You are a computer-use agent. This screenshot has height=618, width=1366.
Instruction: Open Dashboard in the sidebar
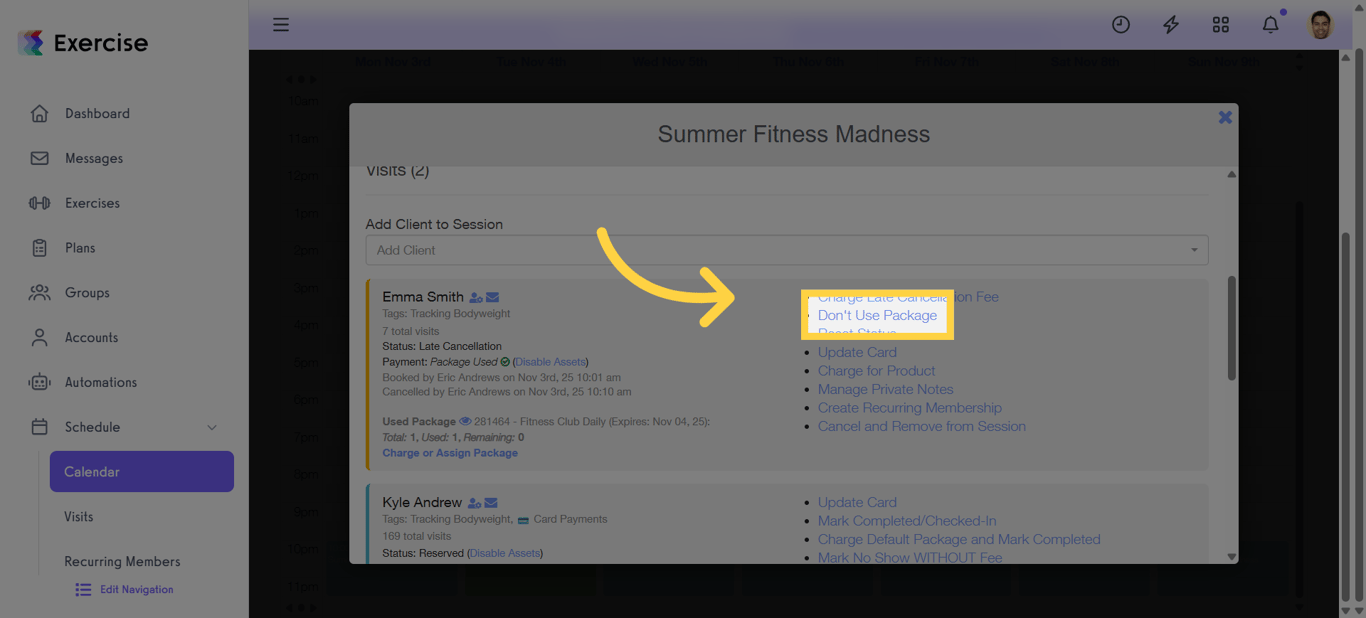pos(97,113)
